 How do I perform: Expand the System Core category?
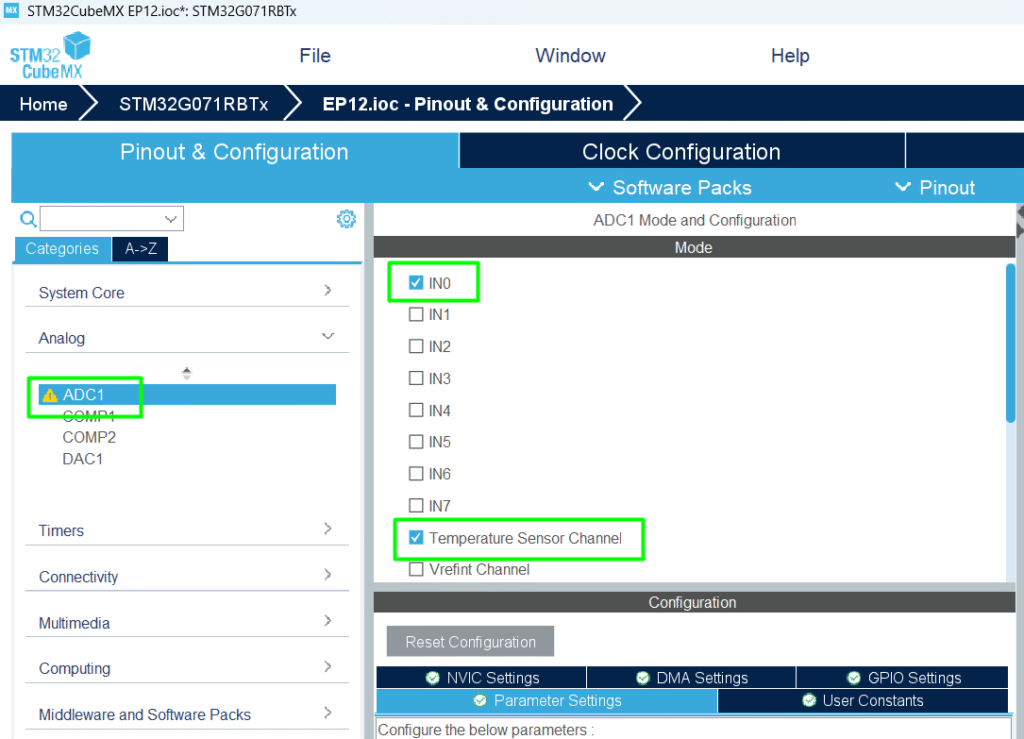(186, 292)
